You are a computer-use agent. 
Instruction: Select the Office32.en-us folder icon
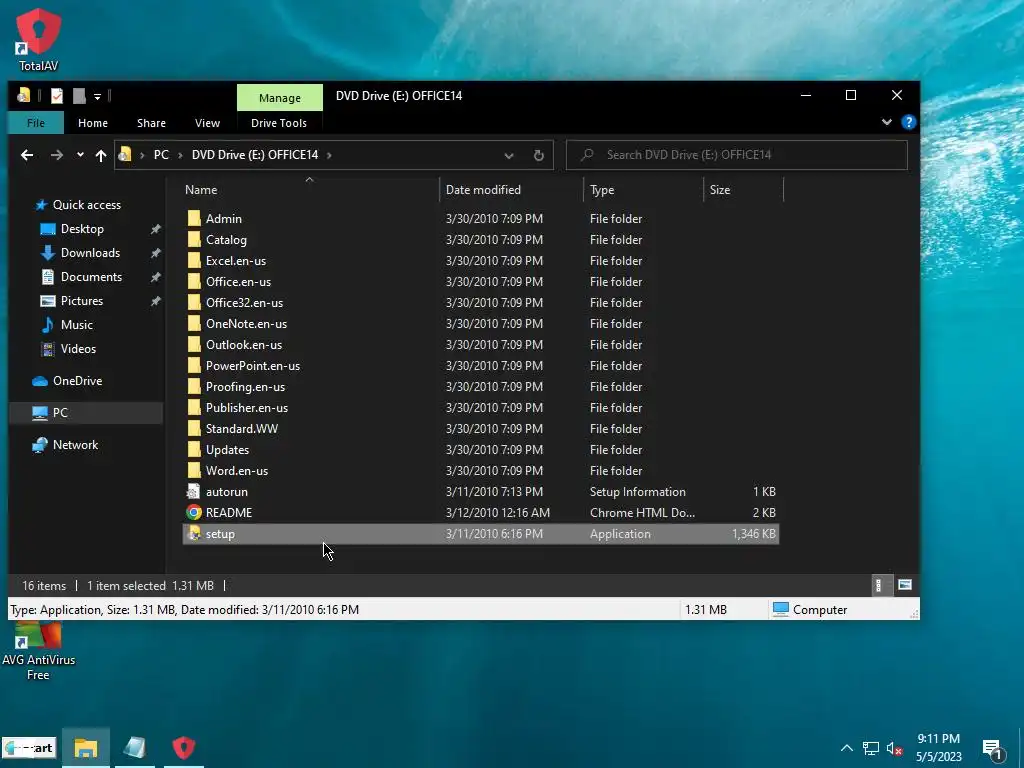tap(194, 302)
